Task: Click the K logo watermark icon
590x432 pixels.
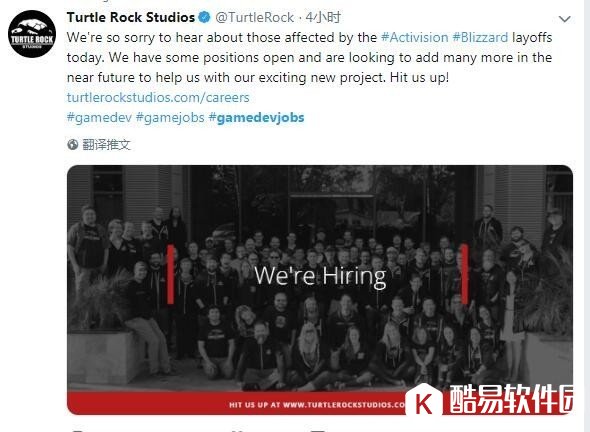Action: pos(424,402)
